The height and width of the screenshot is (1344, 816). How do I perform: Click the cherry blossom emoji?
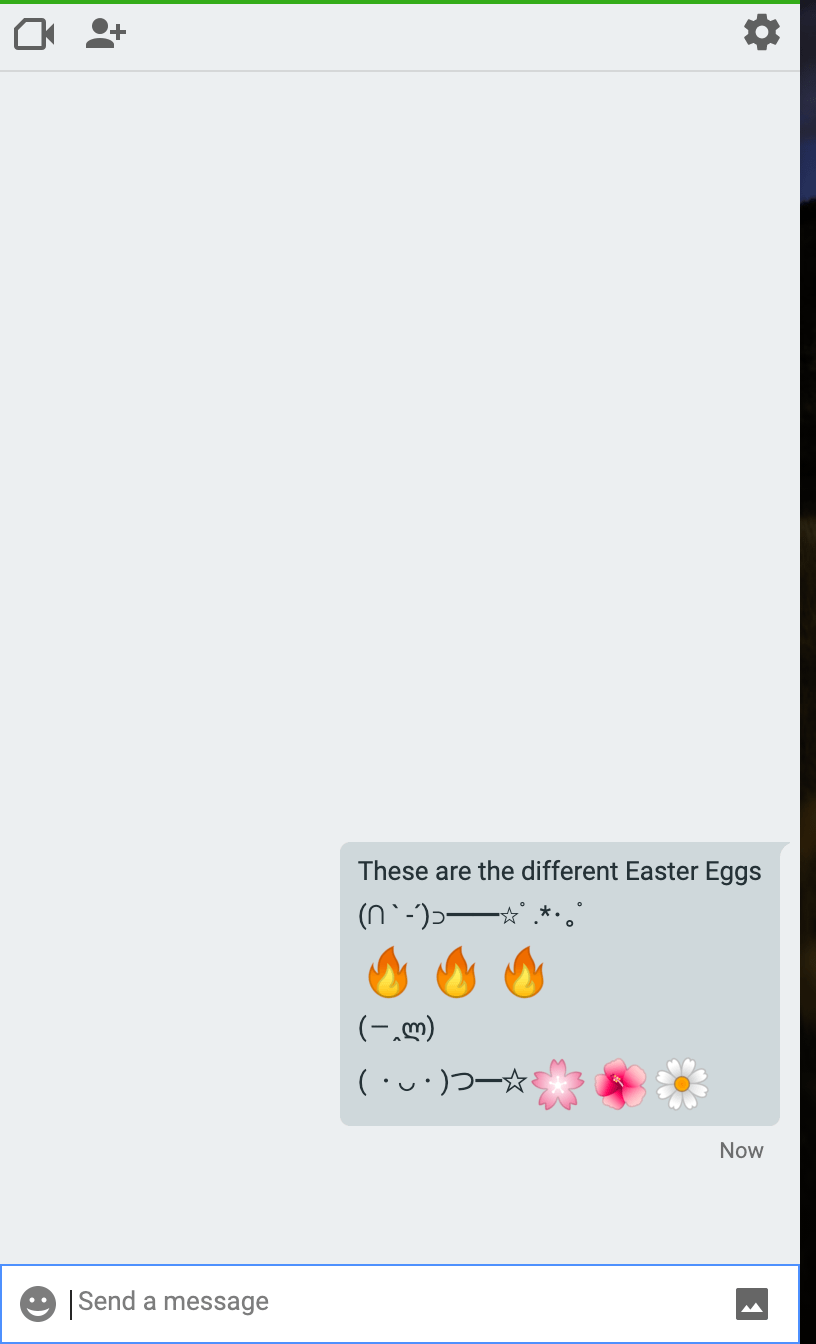pos(558,1085)
